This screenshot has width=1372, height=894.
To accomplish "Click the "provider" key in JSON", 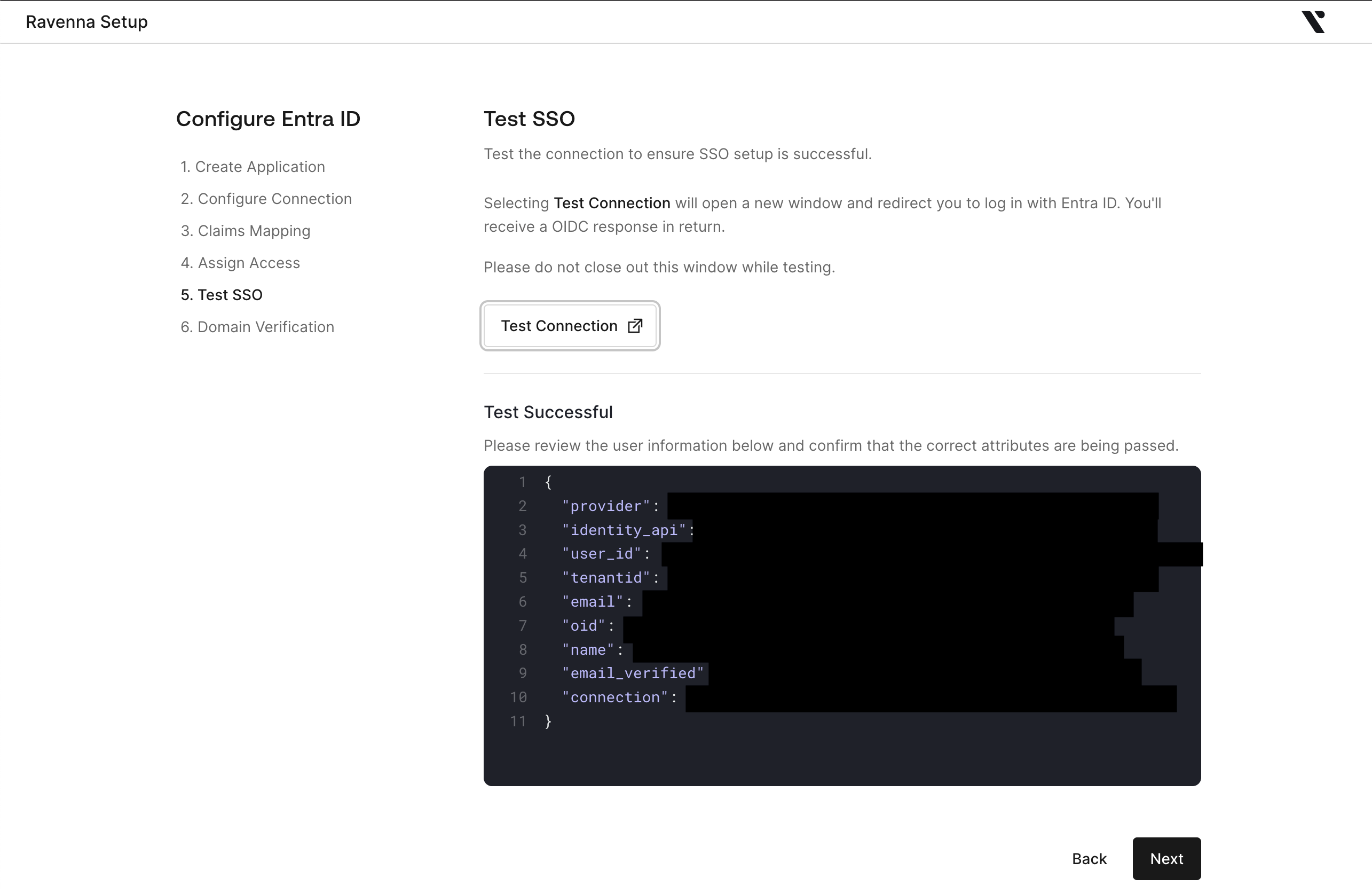I will click(x=606, y=506).
